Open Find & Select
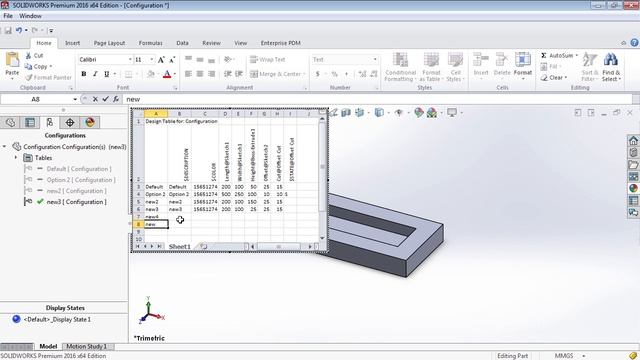 [x=611, y=67]
